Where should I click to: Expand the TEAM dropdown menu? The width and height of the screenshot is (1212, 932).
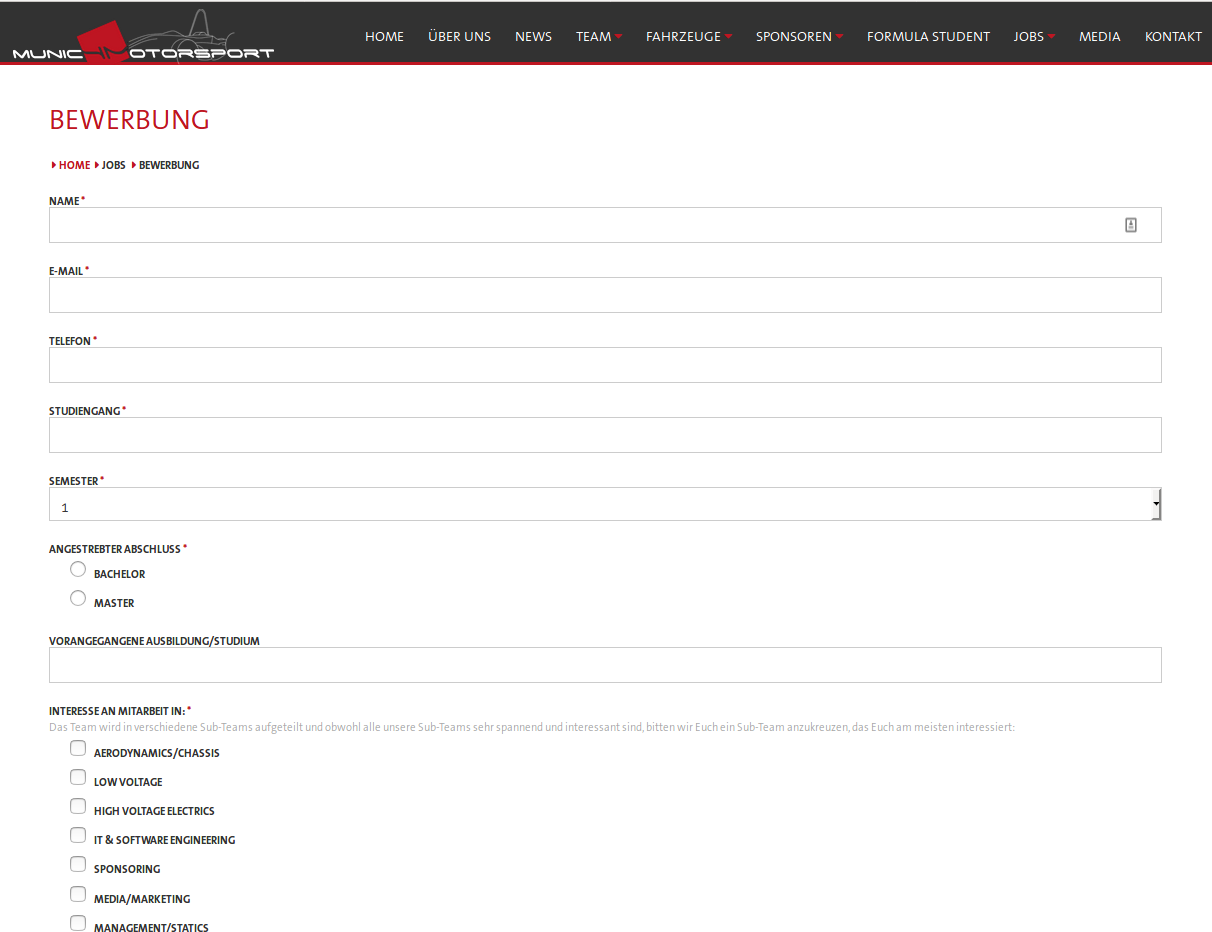(598, 36)
